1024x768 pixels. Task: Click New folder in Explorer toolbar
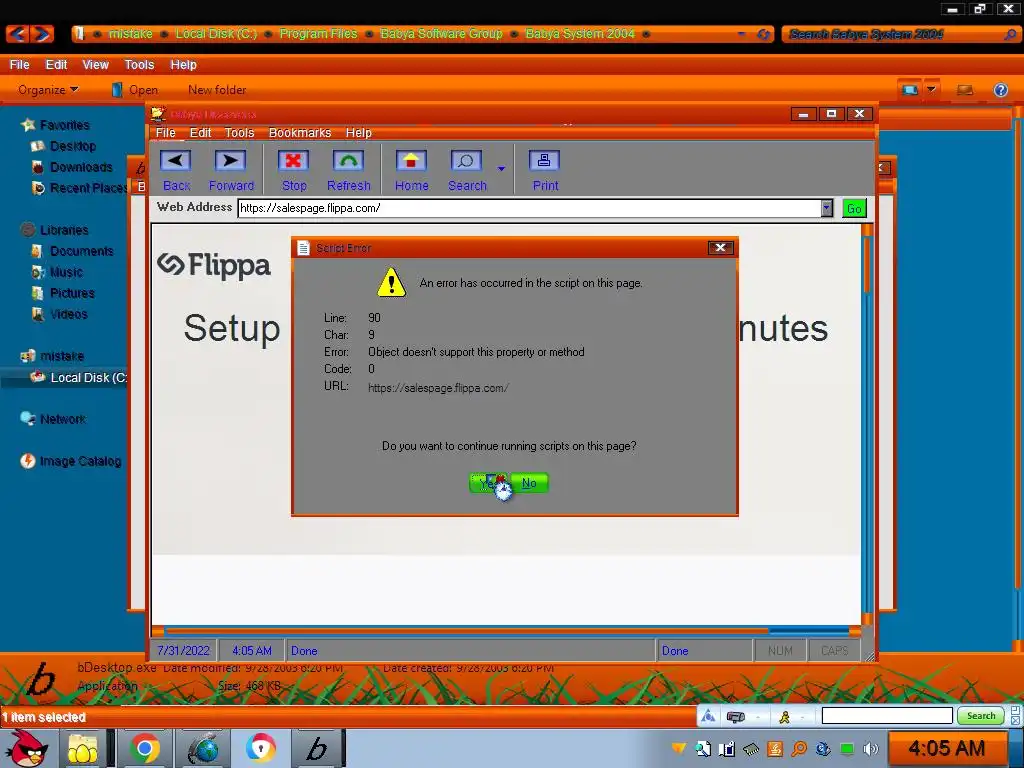click(x=217, y=89)
